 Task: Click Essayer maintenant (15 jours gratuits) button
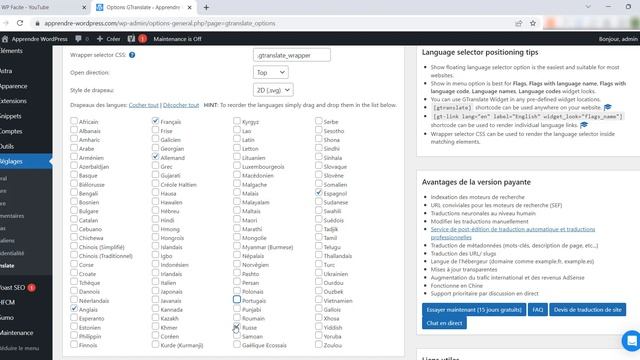click(474, 309)
